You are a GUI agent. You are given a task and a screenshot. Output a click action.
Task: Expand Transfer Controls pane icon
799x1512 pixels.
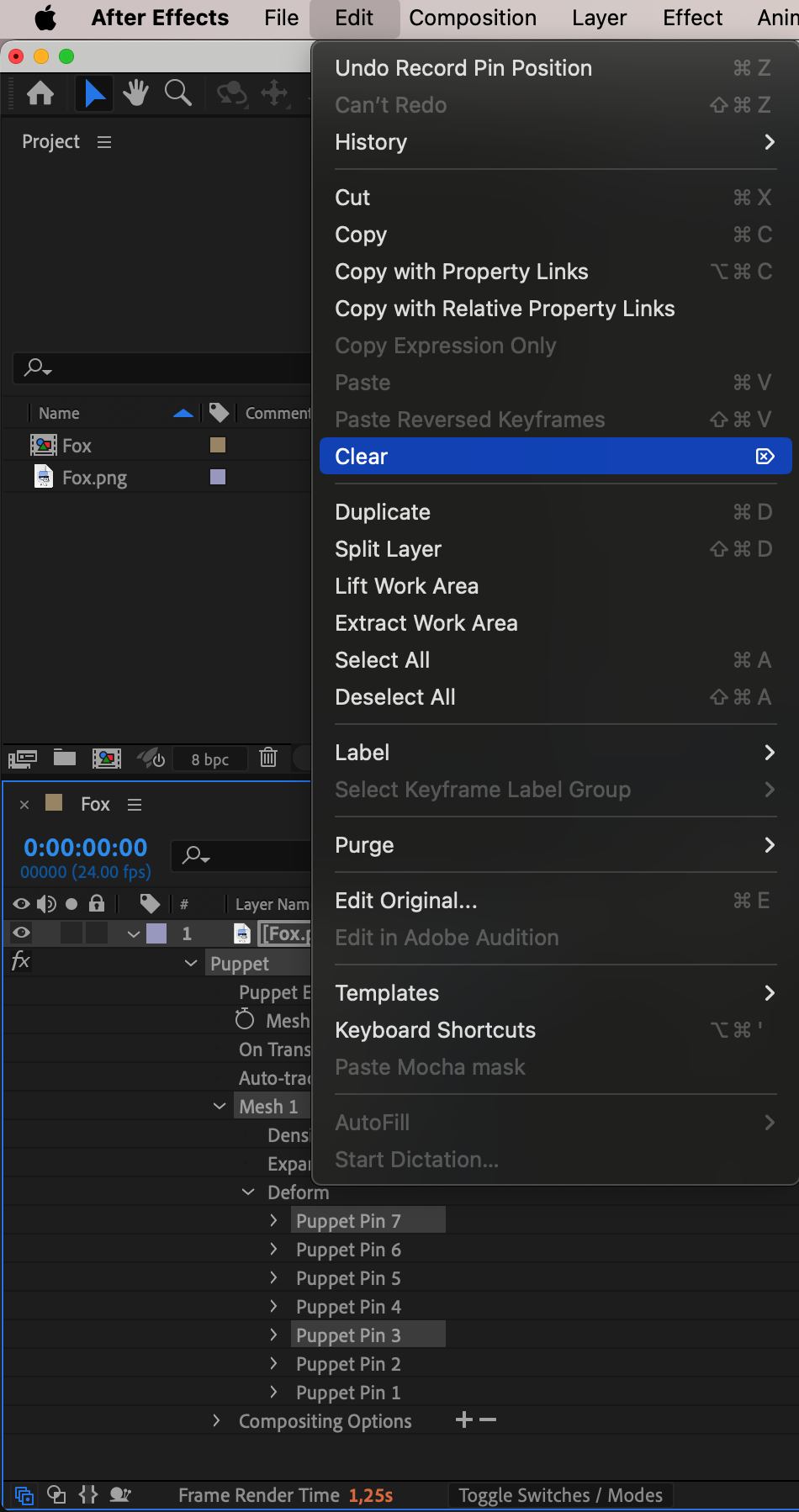tap(56, 1494)
